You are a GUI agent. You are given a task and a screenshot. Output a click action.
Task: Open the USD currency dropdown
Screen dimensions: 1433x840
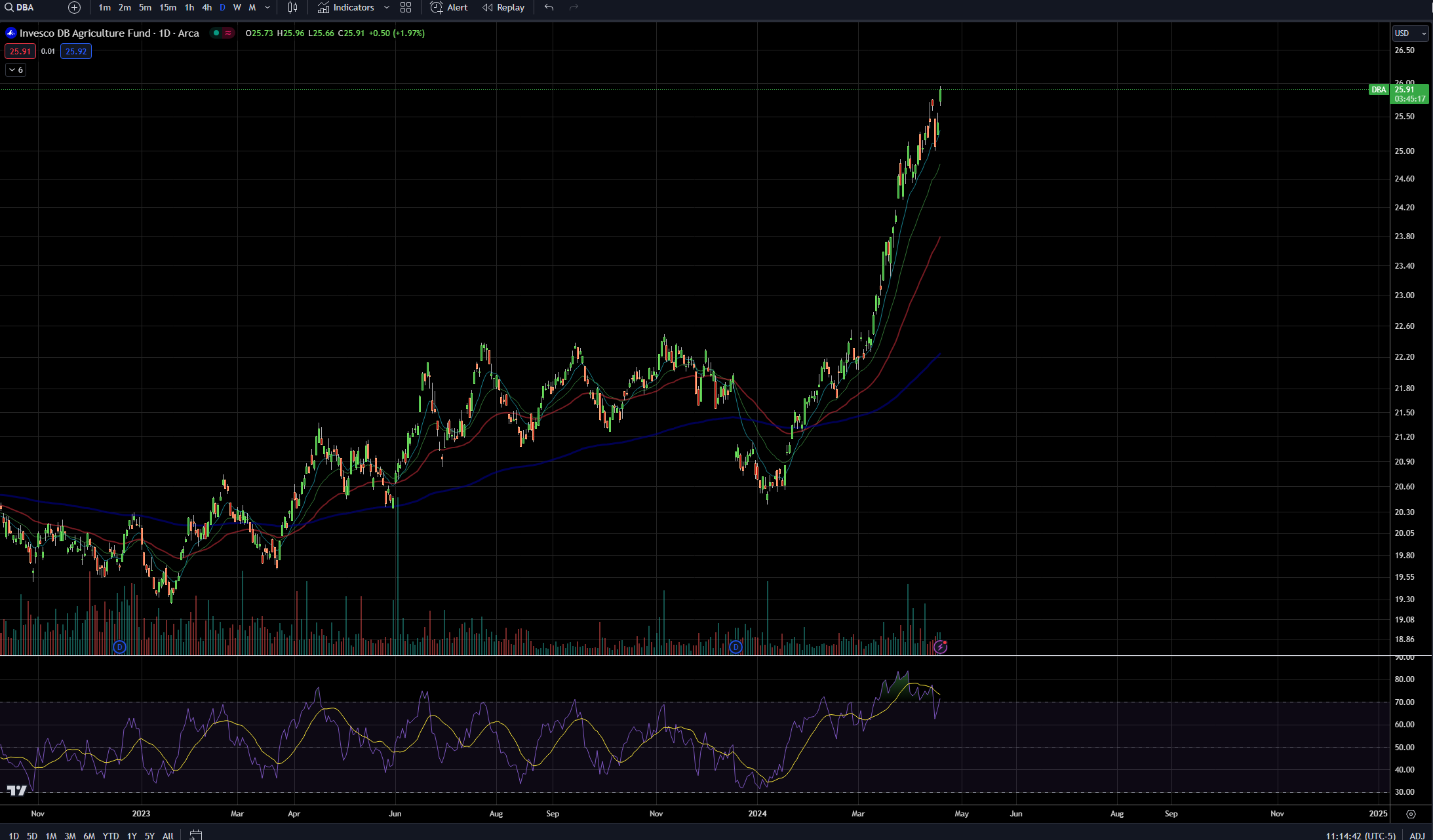click(x=1409, y=33)
